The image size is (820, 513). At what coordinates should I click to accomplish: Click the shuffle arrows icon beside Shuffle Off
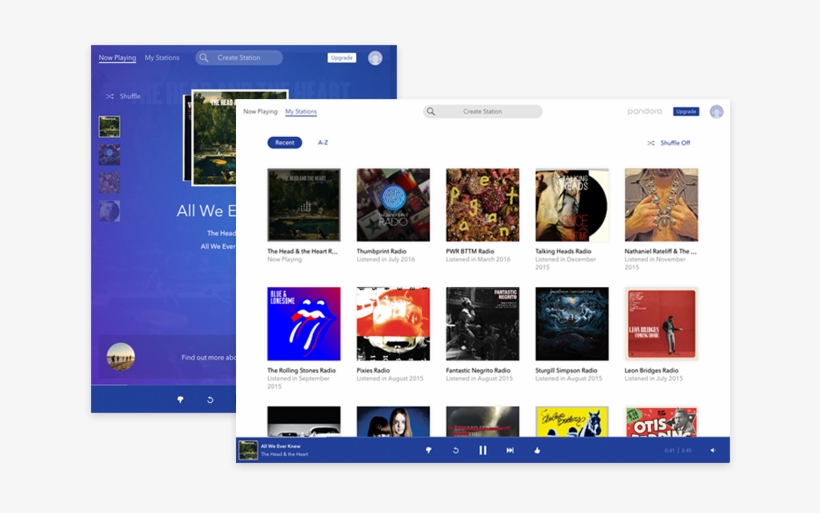(651, 143)
